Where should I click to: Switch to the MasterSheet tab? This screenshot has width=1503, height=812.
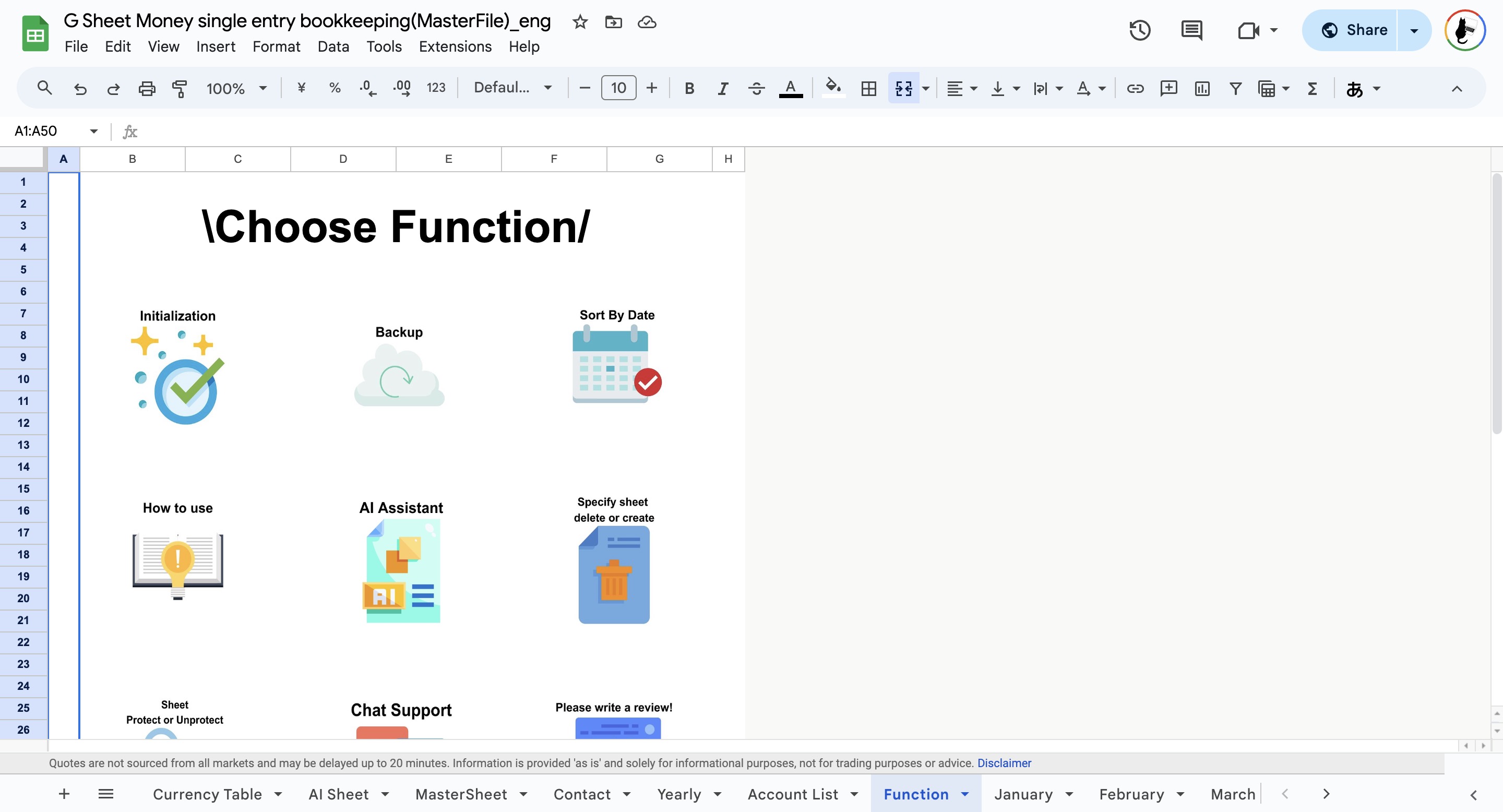(x=461, y=794)
